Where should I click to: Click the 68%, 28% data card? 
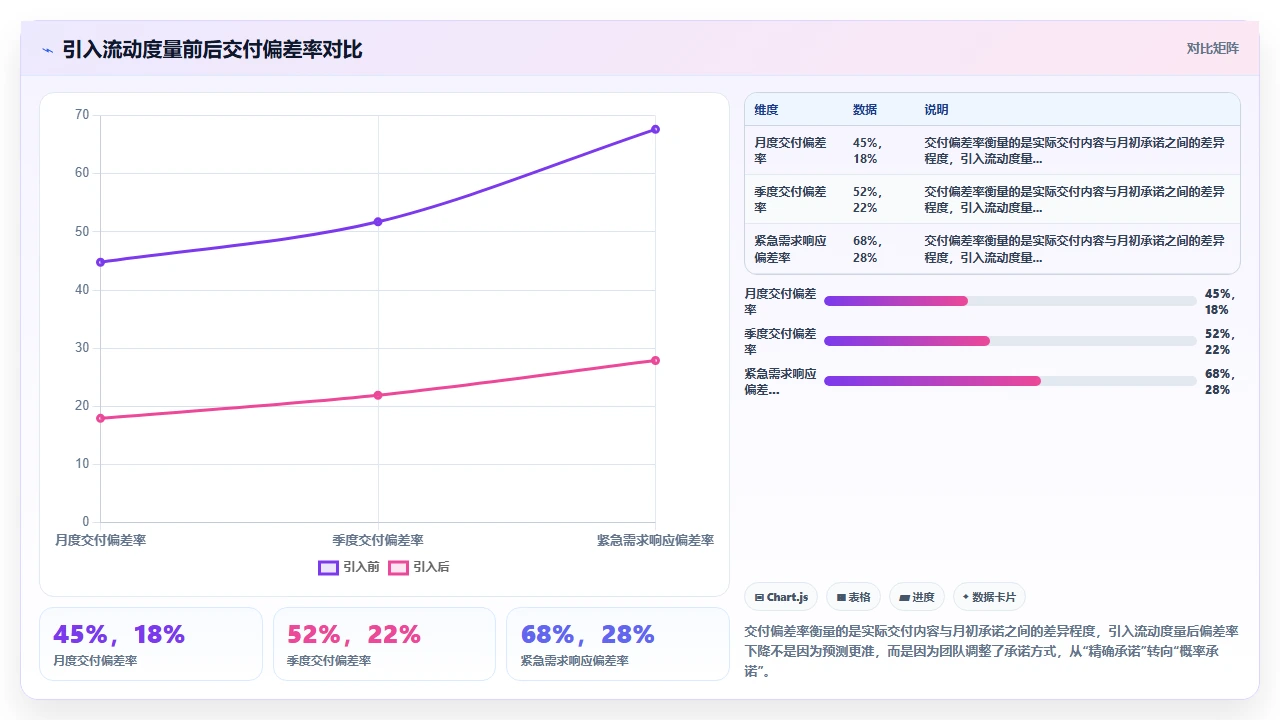pyautogui.click(x=618, y=644)
